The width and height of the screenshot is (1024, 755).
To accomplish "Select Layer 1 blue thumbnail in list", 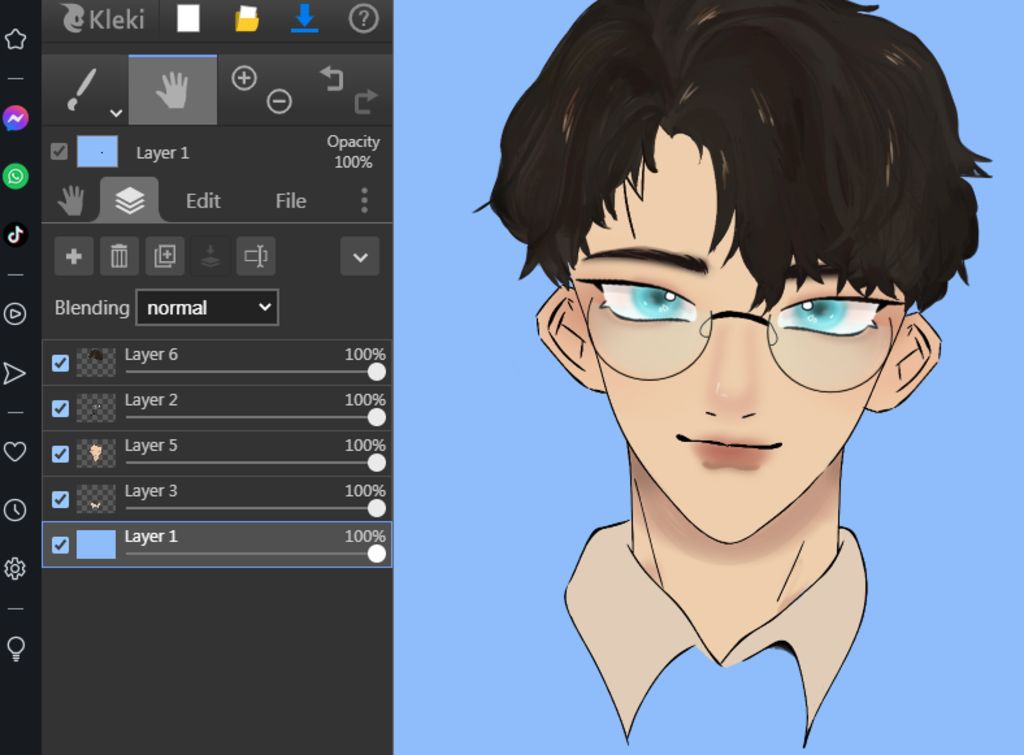I will [x=96, y=544].
